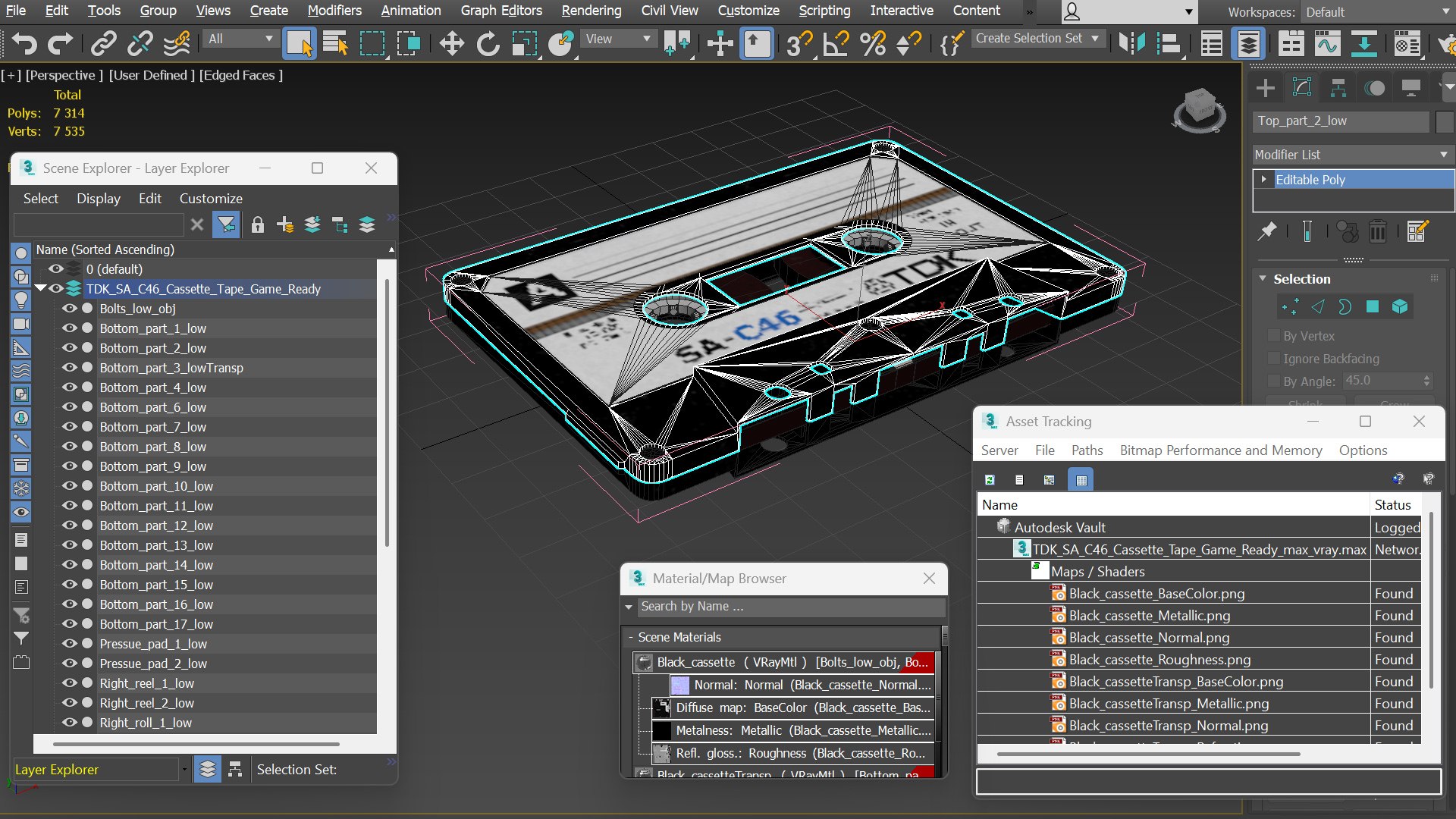
Task: Open Paths menu in Asset Tracking
Action: tap(1087, 450)
